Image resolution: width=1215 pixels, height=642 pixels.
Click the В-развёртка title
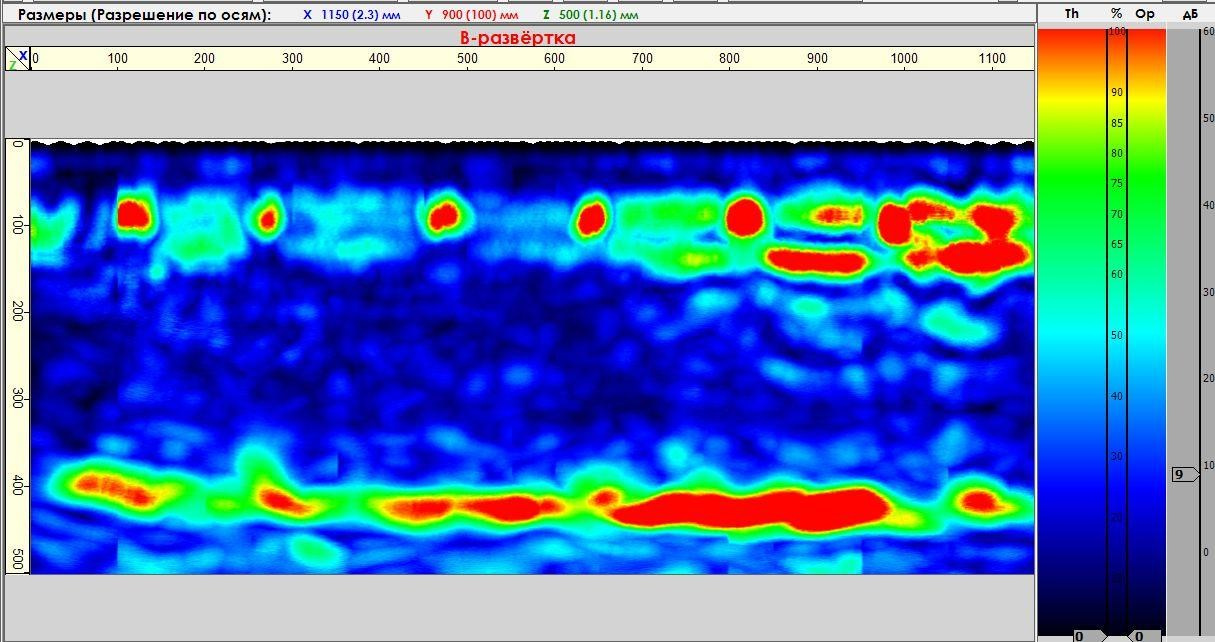click(x=517, y=38)
